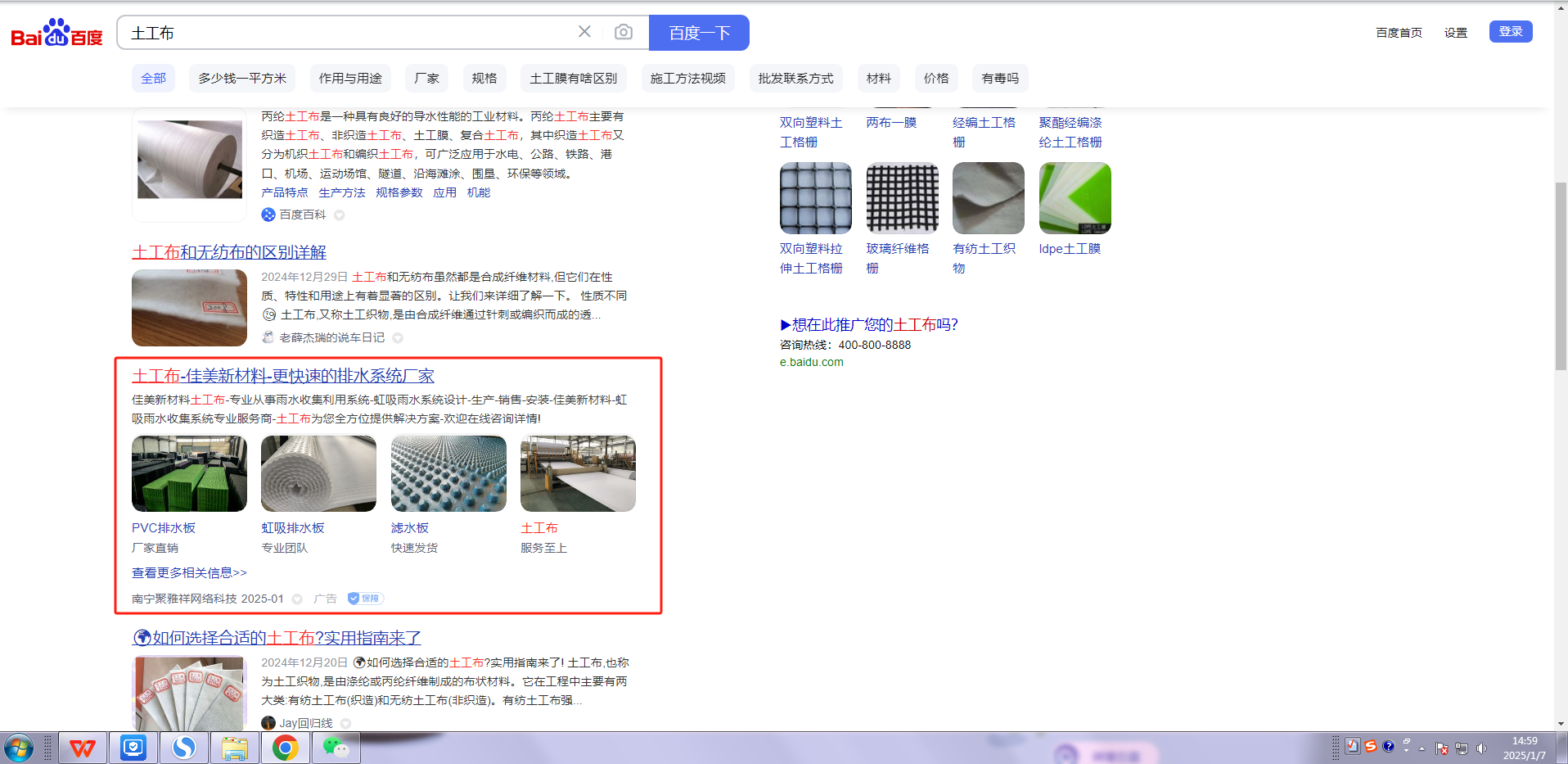The width and height of the screenshot is (1568, 764).
Task: Select the 规格 tab
Action: pyautogui.click(x=484, y=79)
